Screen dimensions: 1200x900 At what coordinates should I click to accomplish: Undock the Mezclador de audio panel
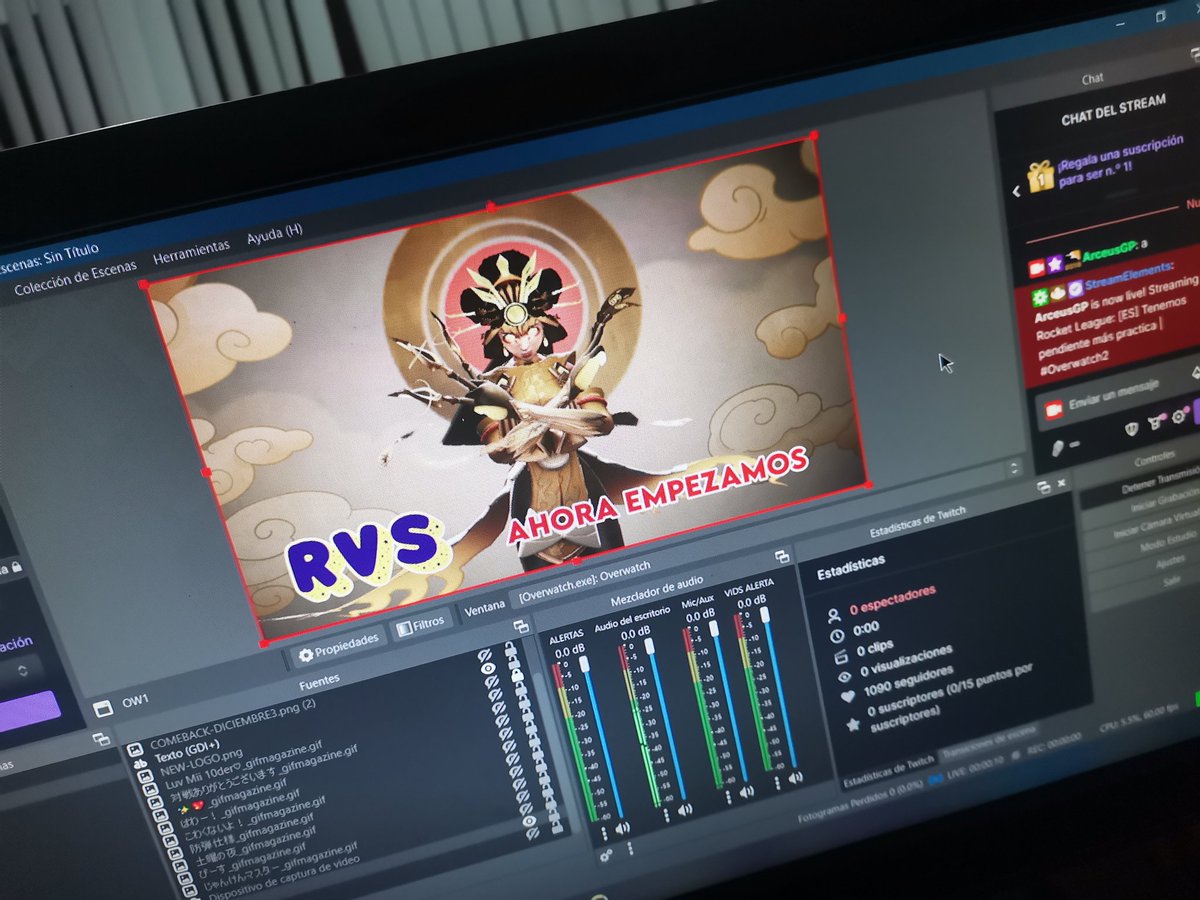[x=782, y=557]
